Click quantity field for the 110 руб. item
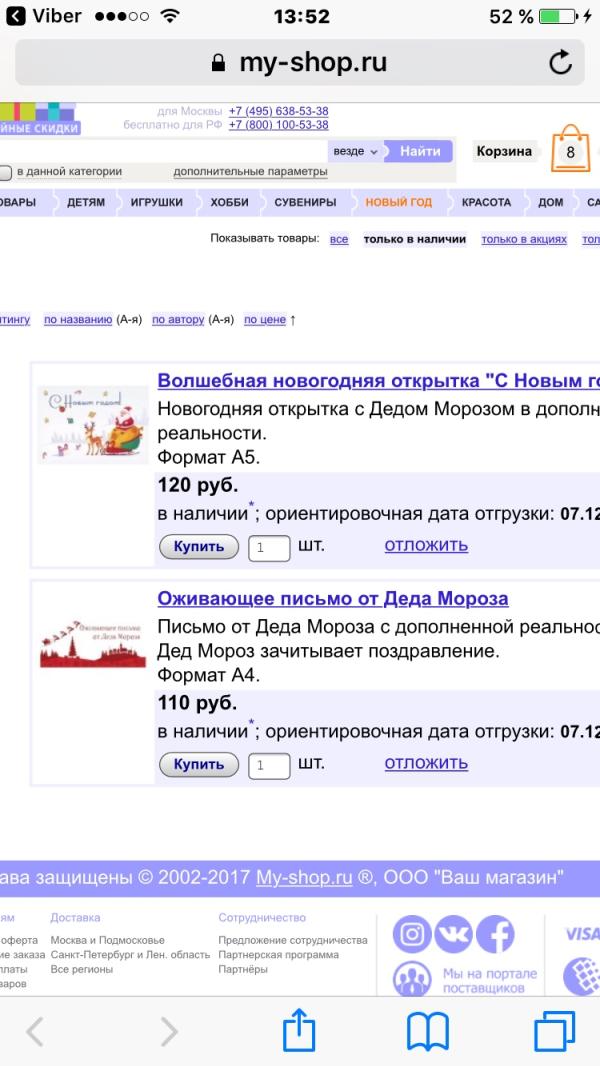Image resolution: width=600 pixels, height=1066 pixels. click(x=269, y=766)
